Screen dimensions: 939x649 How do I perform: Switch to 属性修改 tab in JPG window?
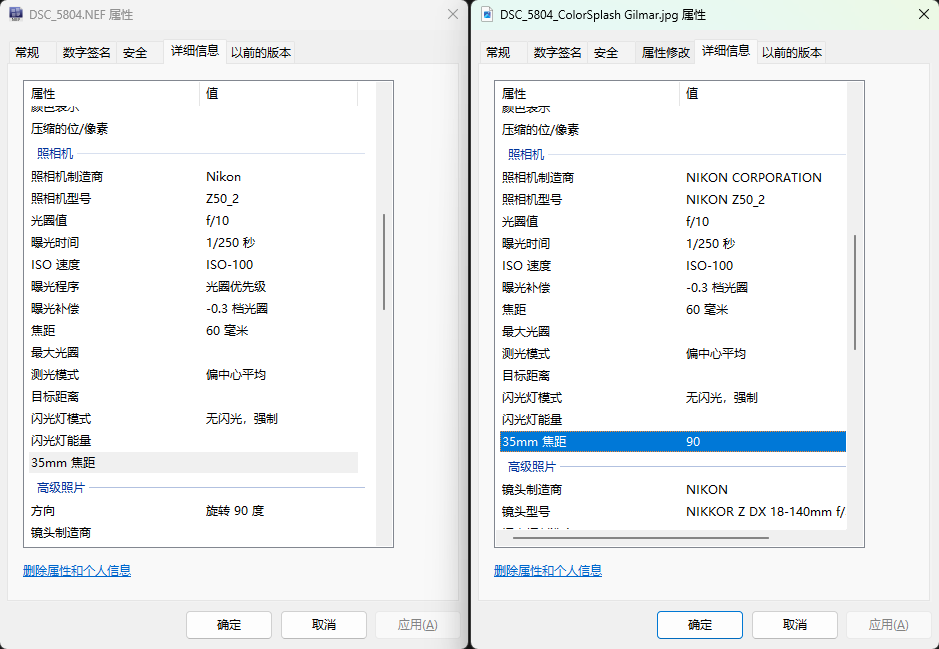(x=665, y=53)
